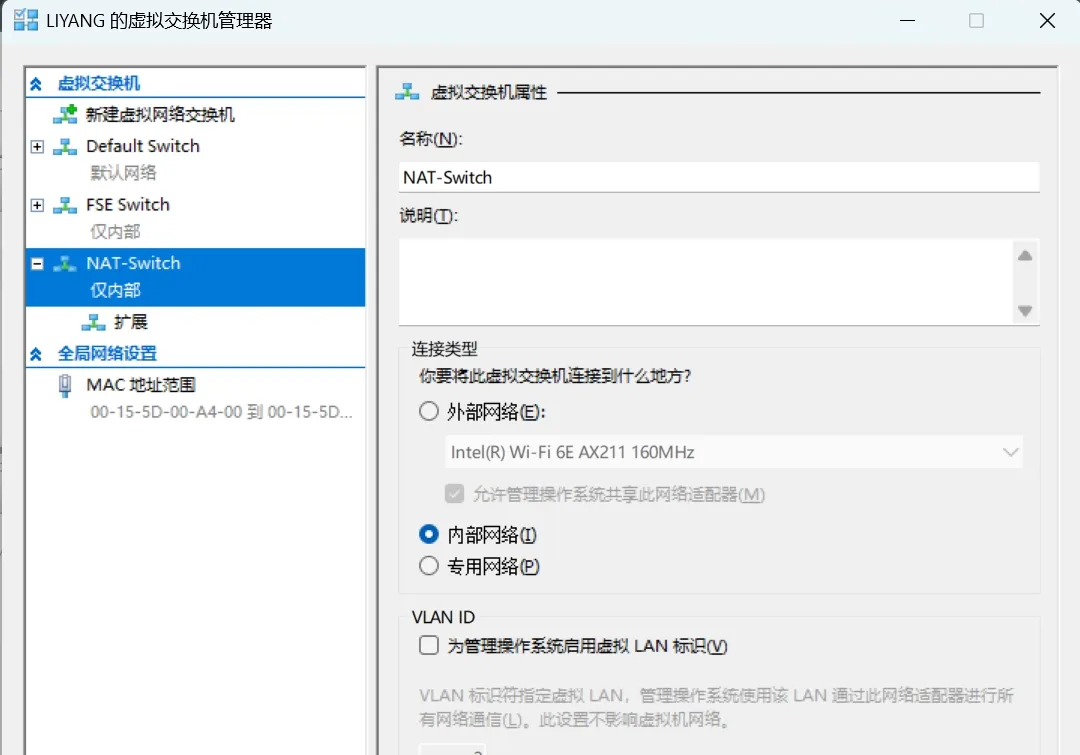Collapse the 全局网络设置 section header

36,354
